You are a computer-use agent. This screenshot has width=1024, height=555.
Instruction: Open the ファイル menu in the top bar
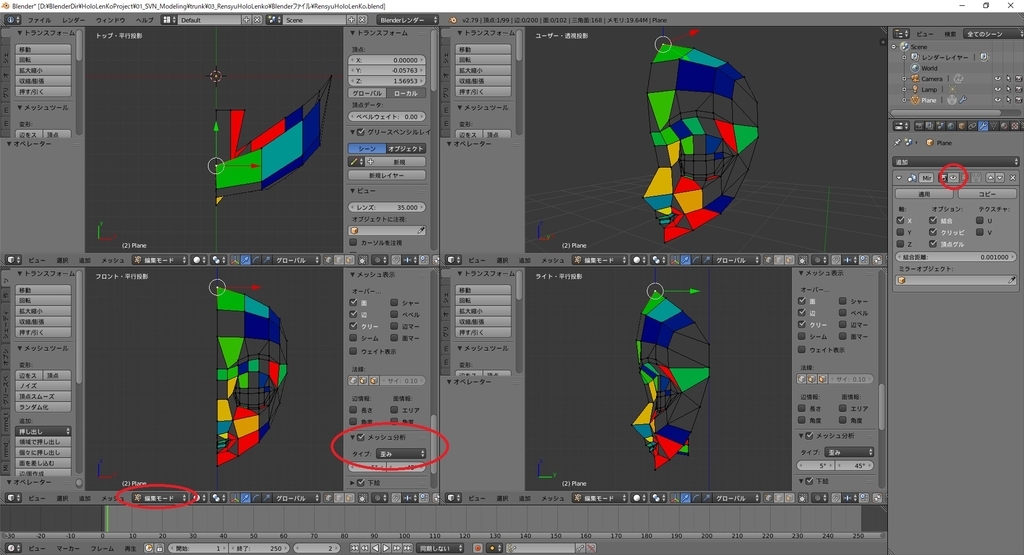39,20
